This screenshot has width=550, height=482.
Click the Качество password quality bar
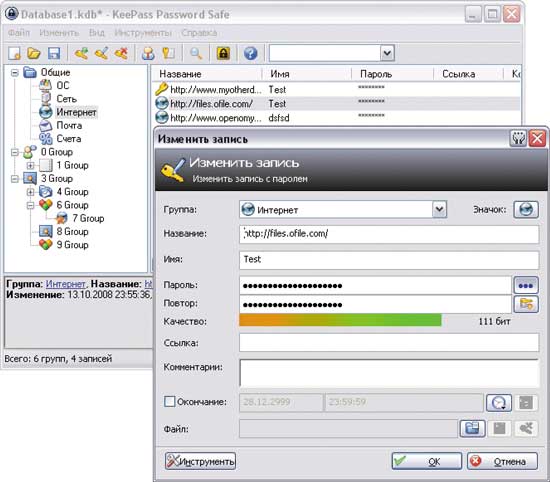tap(340, 320)
